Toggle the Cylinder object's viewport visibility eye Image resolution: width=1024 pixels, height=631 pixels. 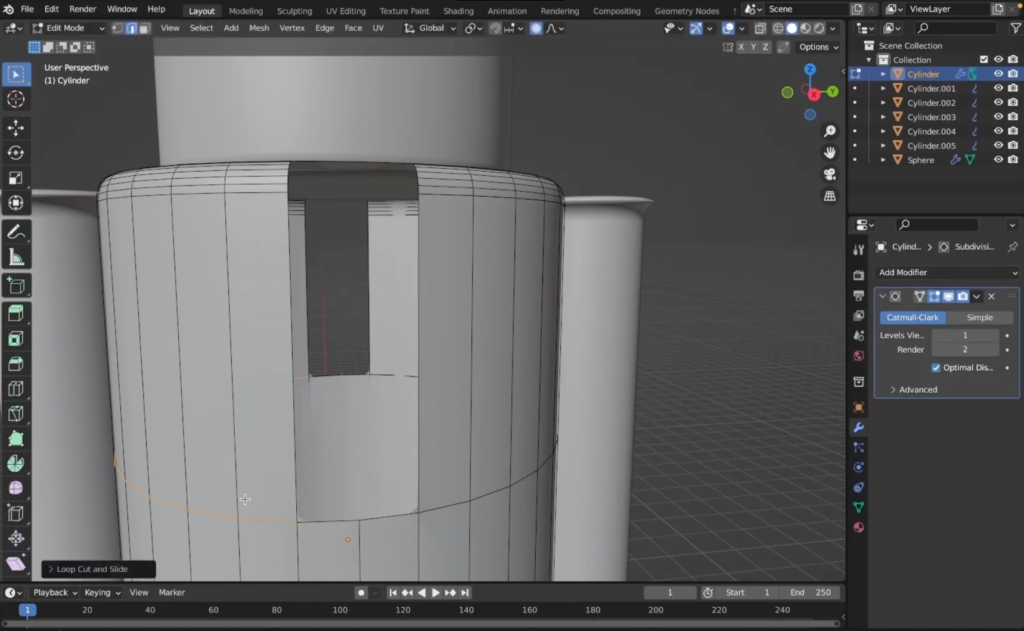pyautogui.click(x=998, y=74)
